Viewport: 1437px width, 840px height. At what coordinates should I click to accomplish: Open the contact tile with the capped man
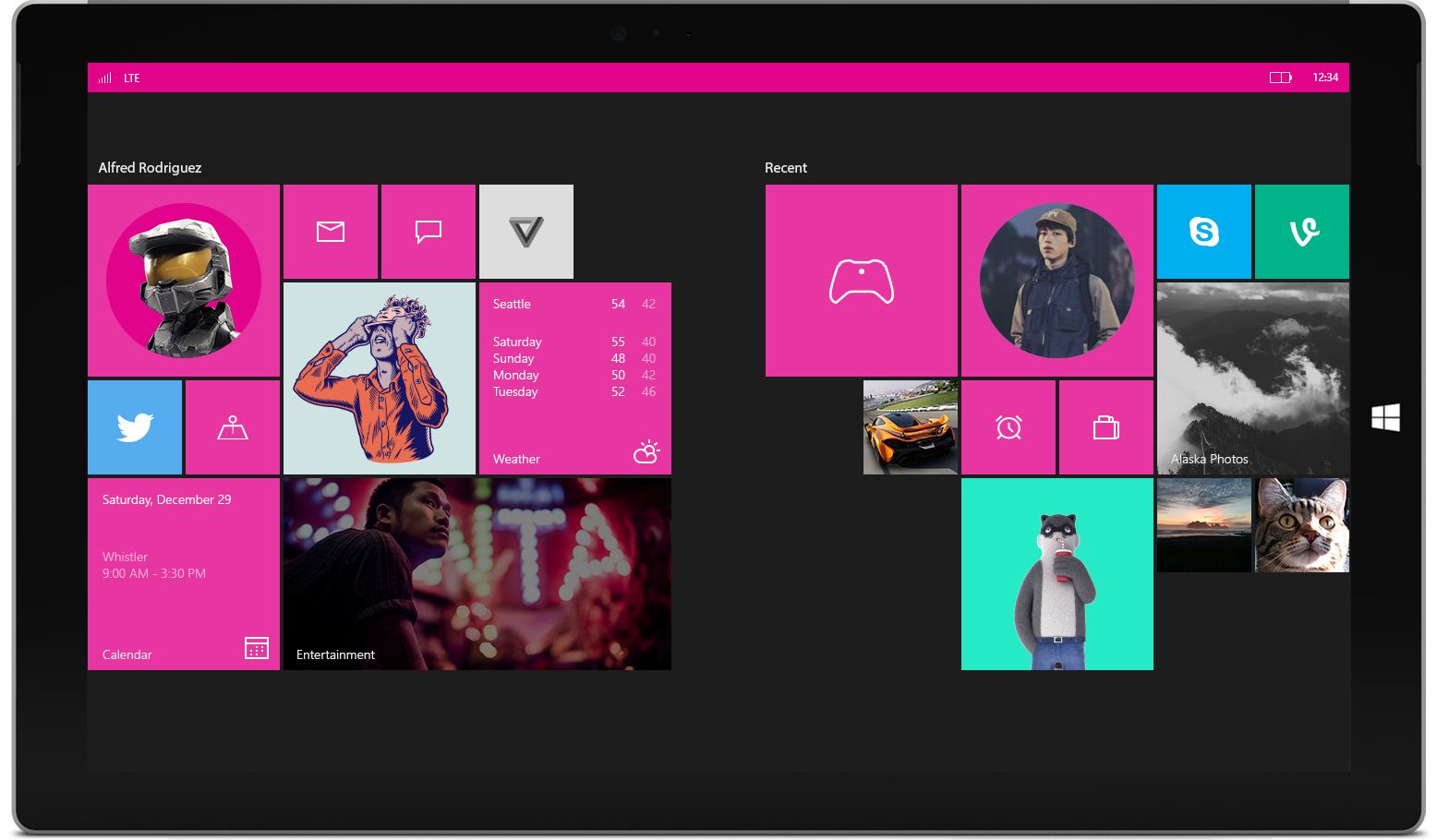pyautogui.click(x=1057, y=280)
